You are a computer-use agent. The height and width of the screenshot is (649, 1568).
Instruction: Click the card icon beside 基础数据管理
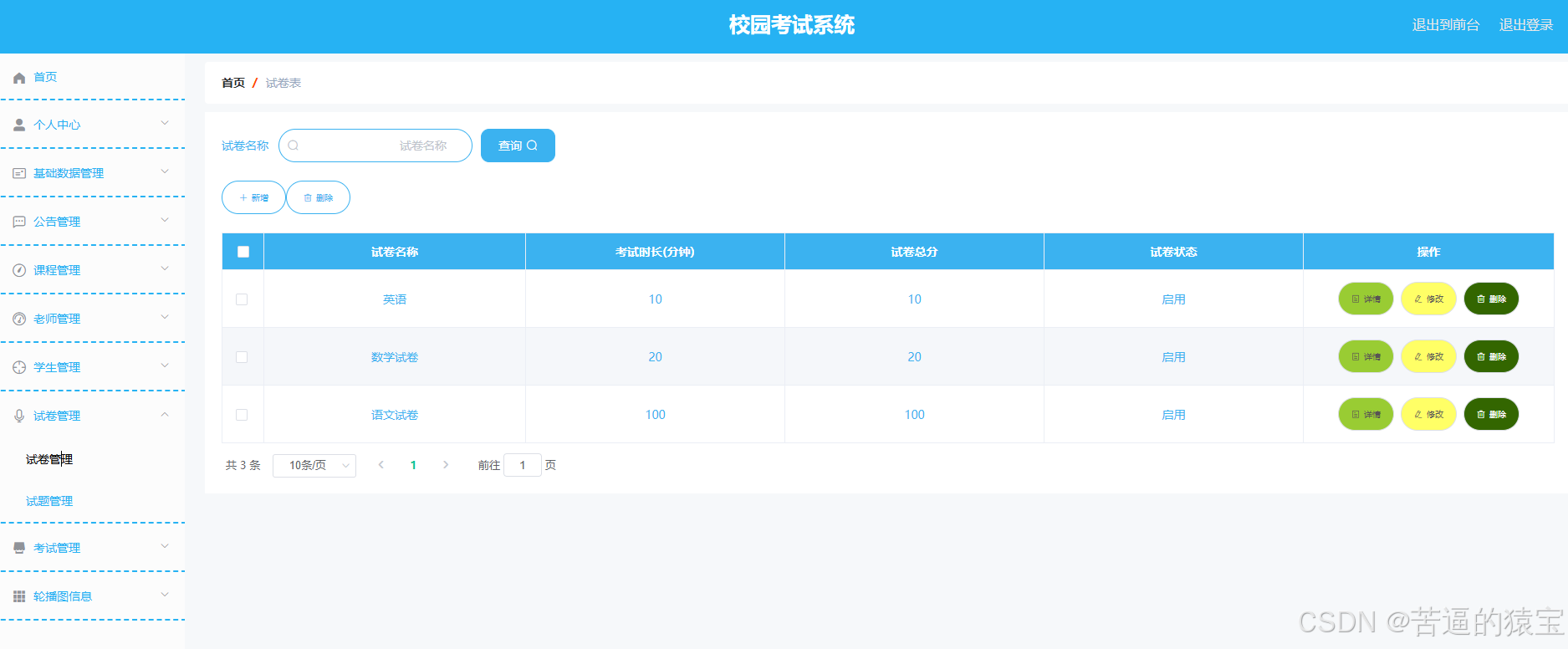coord(19,174)
